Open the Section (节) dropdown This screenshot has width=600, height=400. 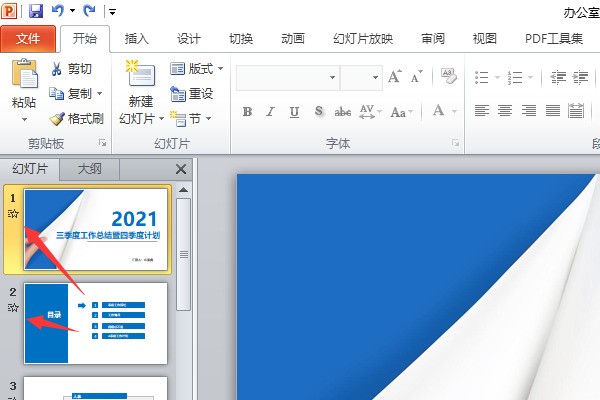tap(192, 118)
